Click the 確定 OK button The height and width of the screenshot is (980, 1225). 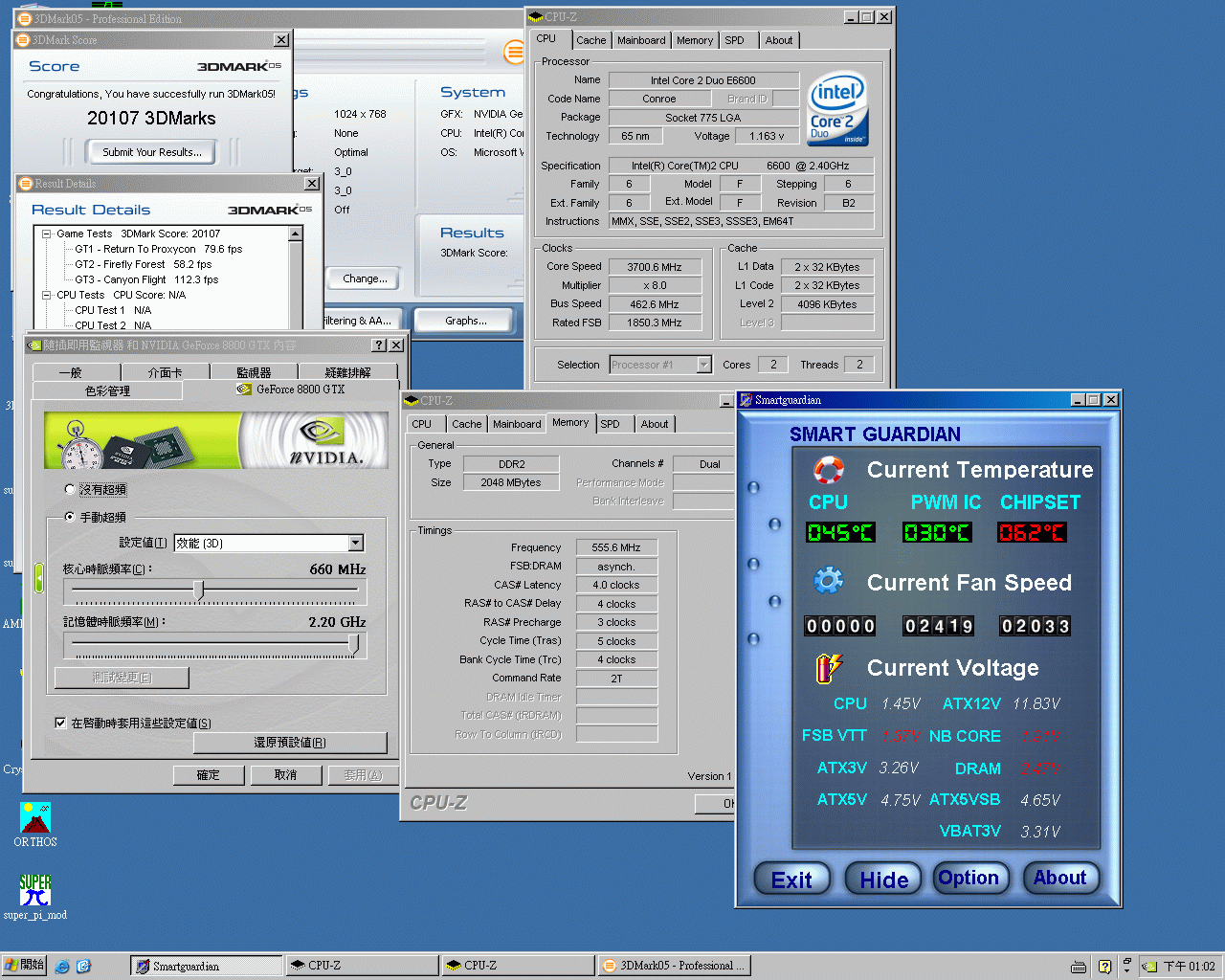pyautogui.click(x=208, y=775)
